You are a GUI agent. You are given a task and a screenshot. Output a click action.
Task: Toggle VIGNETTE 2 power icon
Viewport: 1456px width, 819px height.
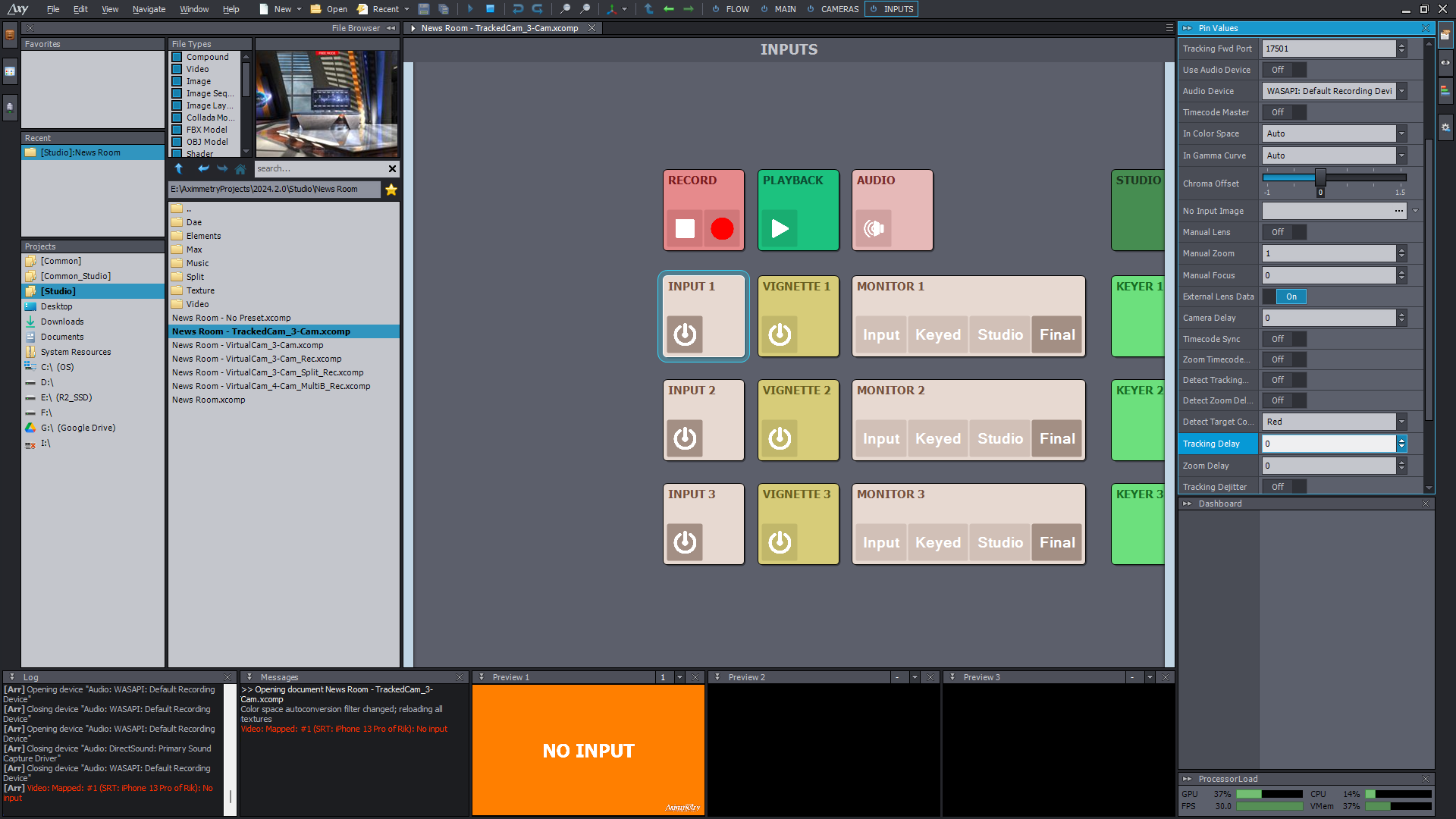pos(780,437)
